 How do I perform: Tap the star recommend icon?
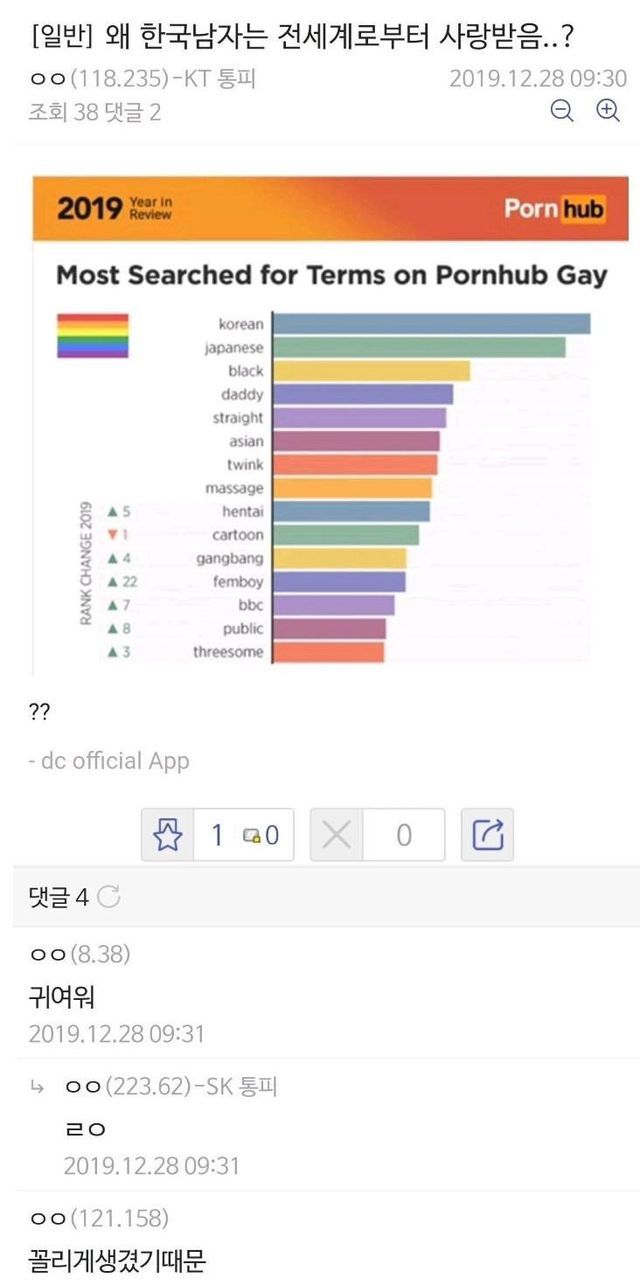coord(168,835)
